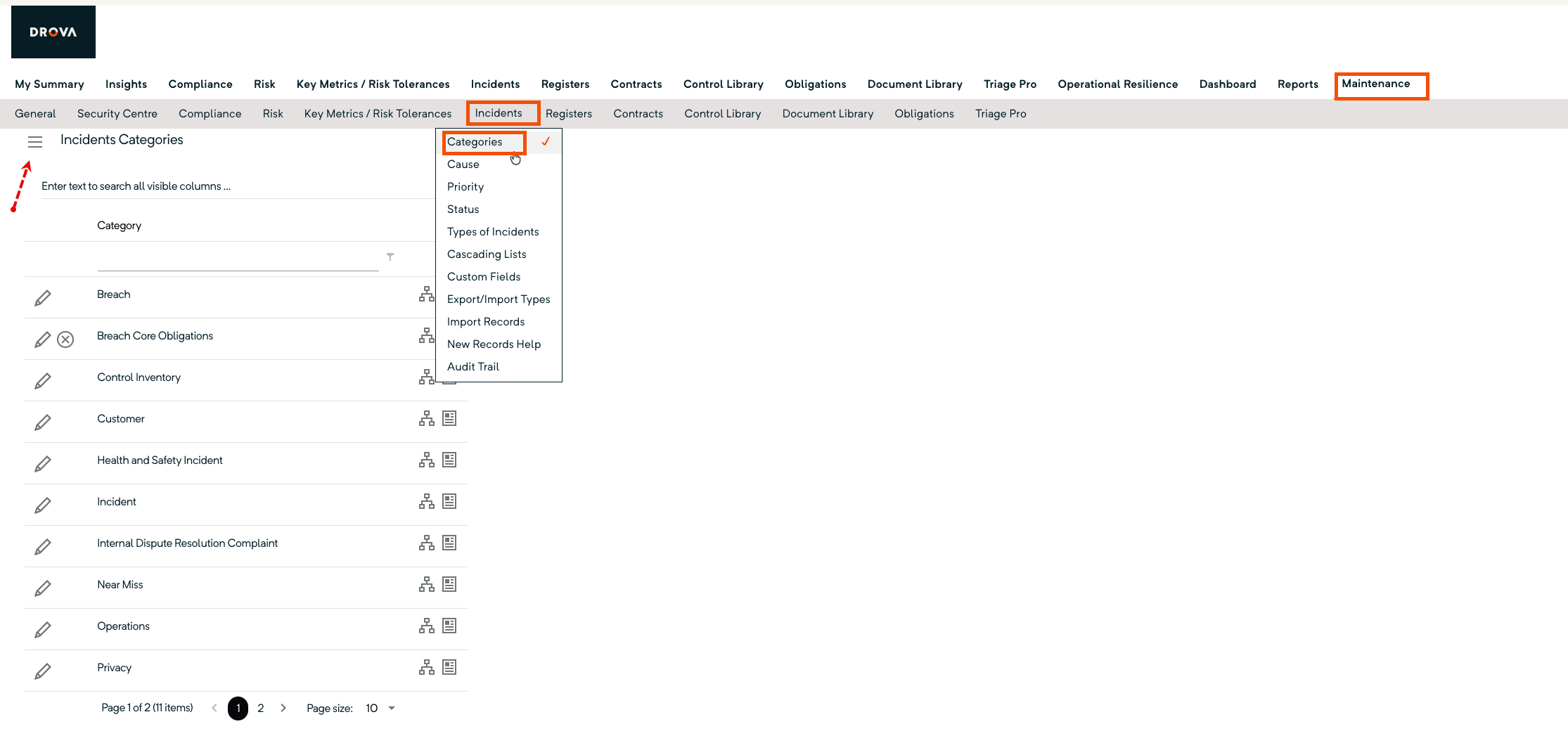Edit the Breach category with its pencil icon
Viewport: 1568px width, 731px height.
[43, 298]
